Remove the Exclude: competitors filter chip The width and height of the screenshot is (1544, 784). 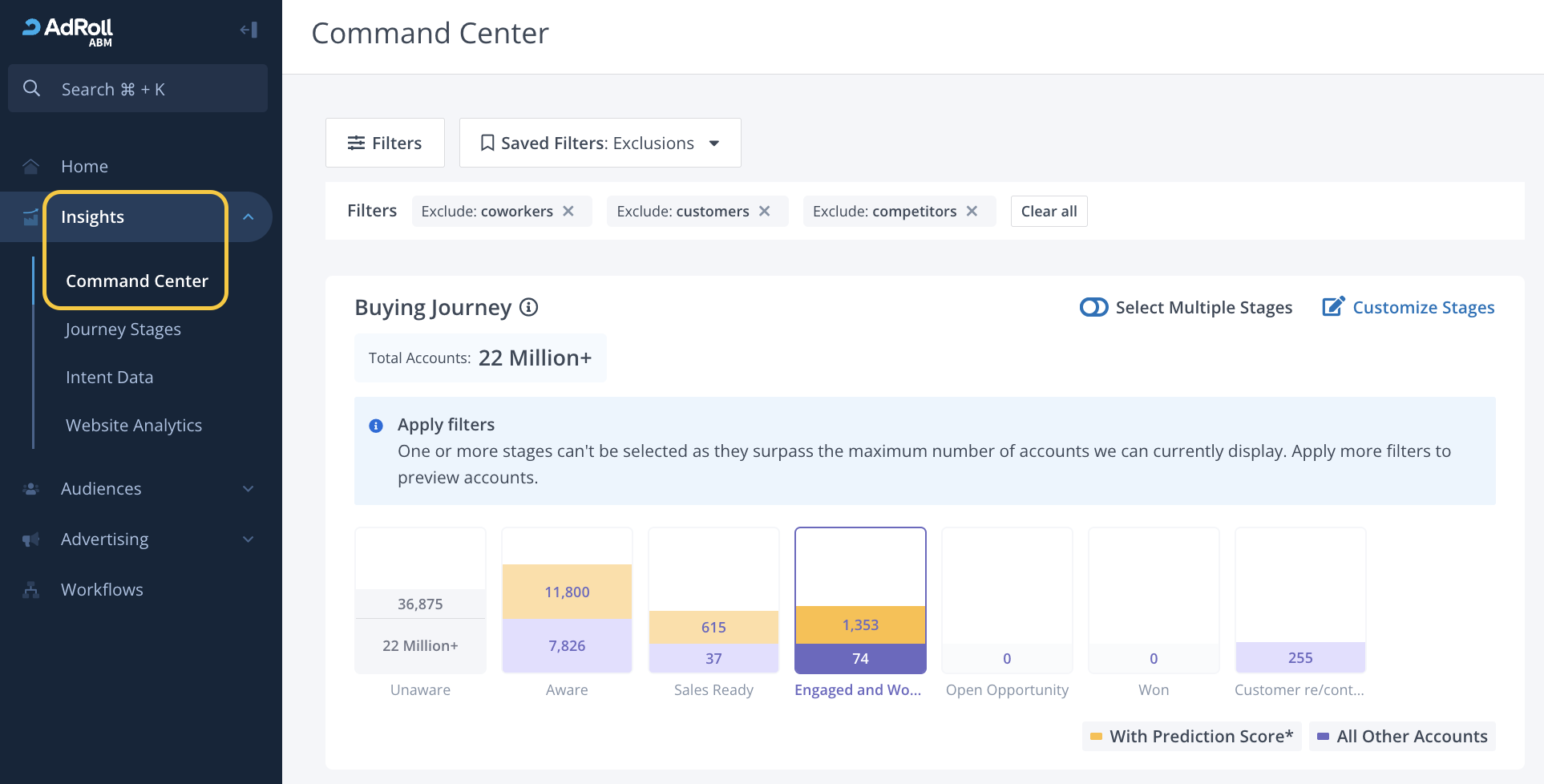coord(972,211)
